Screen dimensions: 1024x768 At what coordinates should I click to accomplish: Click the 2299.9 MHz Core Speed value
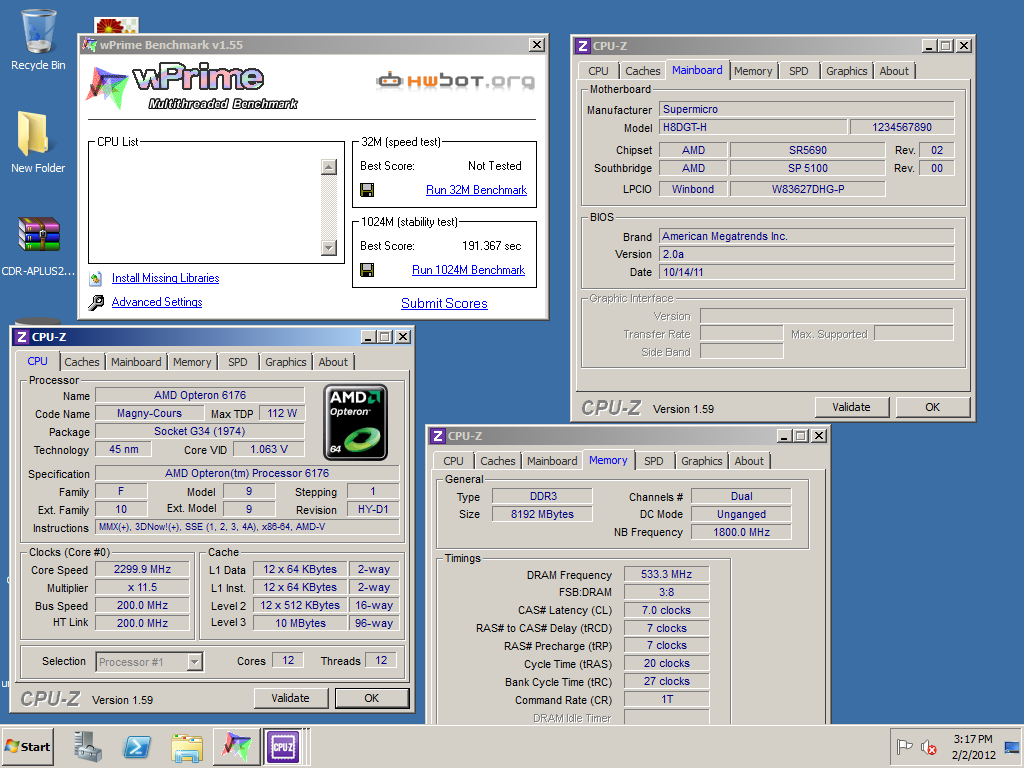142,569
